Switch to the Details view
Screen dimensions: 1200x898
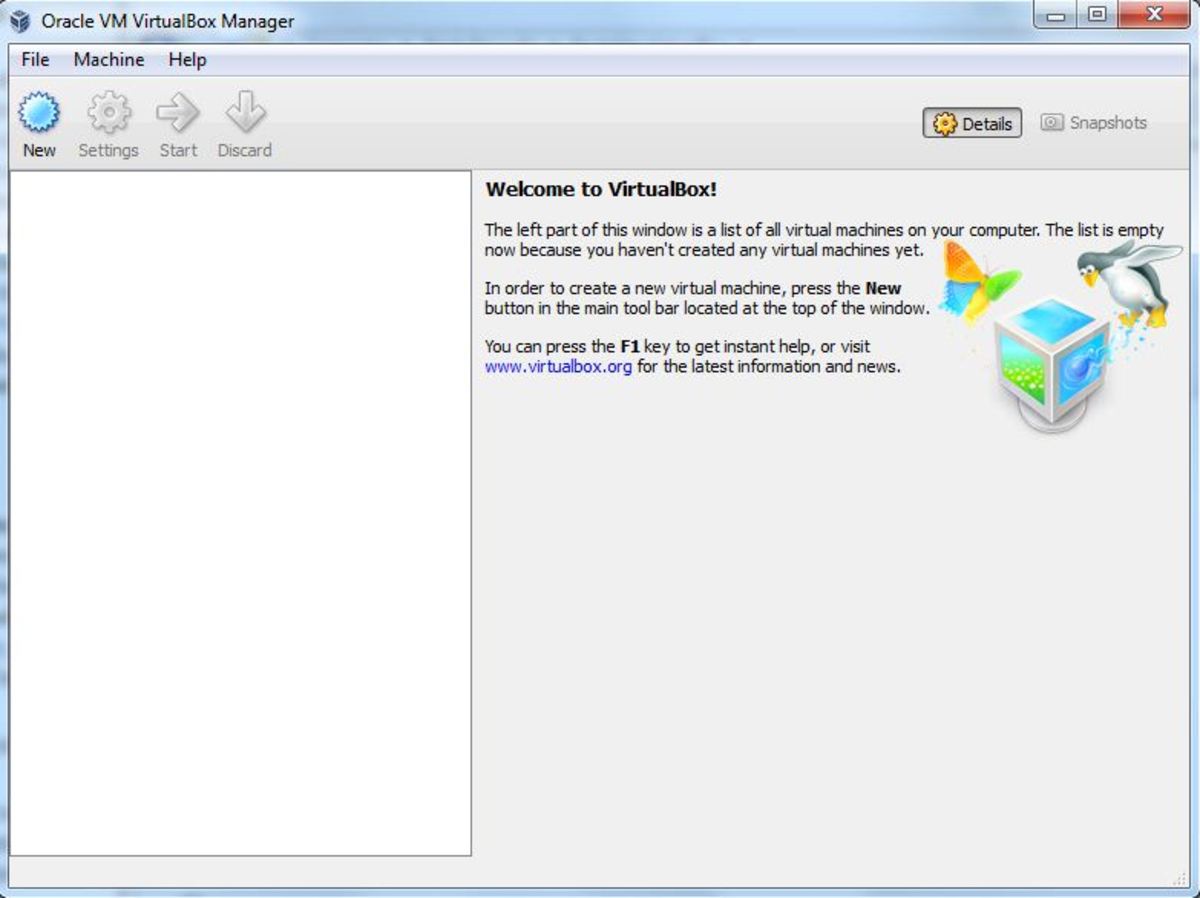click(972, 123)
